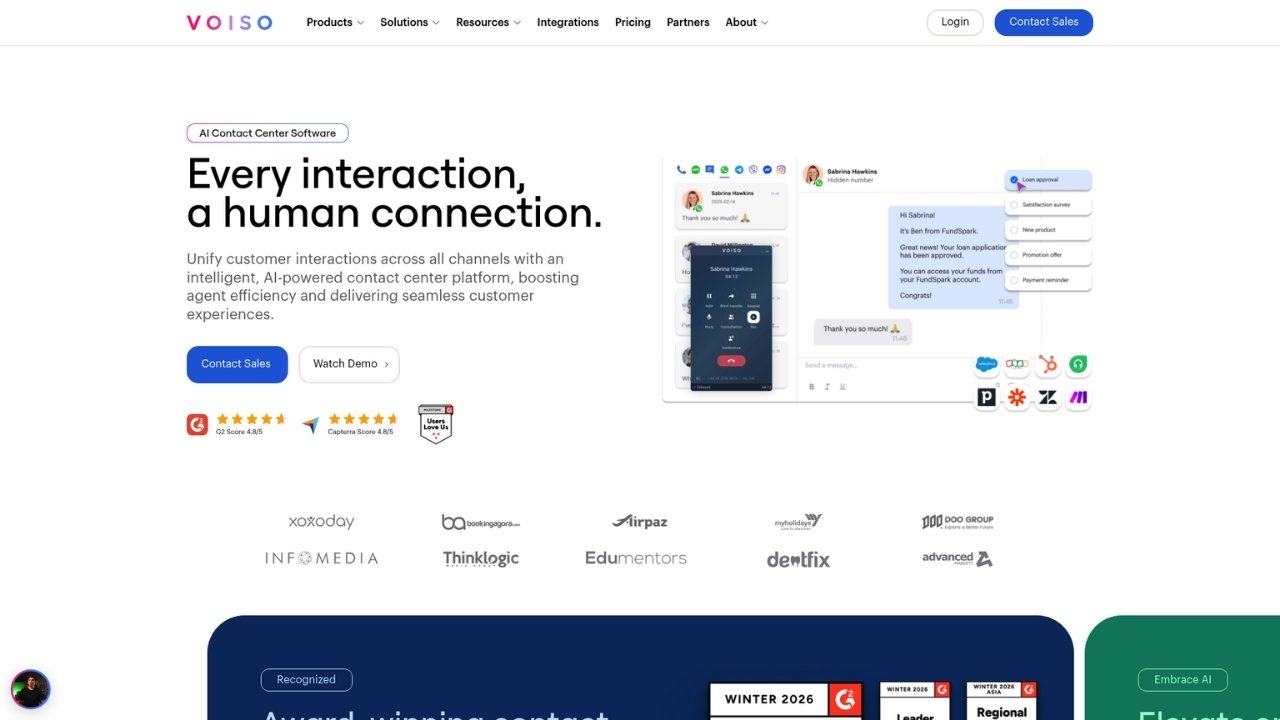The image size is (1280, 720).
Task: Click the DOO Group customer logo
Action: [957, 522]
